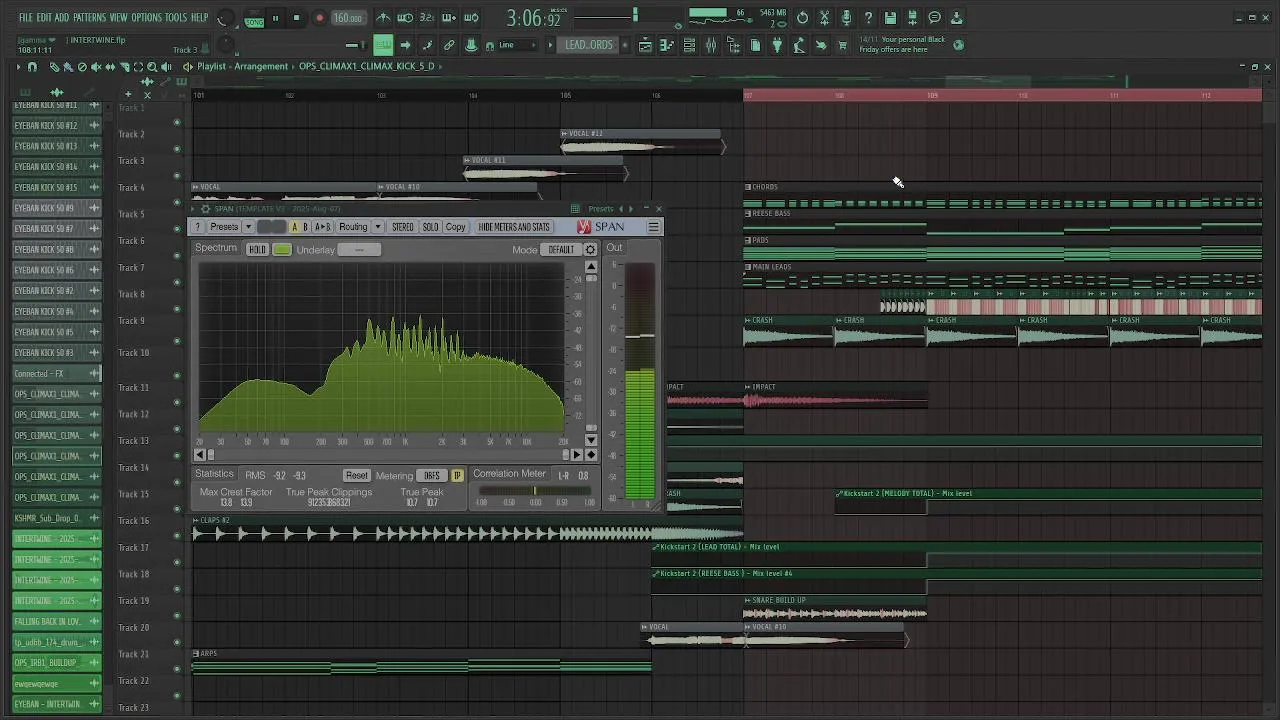The height and width of the screenshot is (720, 1280).
Task: Open SPAN Presets dropdown arrow
Action: [x=248, y=227]
